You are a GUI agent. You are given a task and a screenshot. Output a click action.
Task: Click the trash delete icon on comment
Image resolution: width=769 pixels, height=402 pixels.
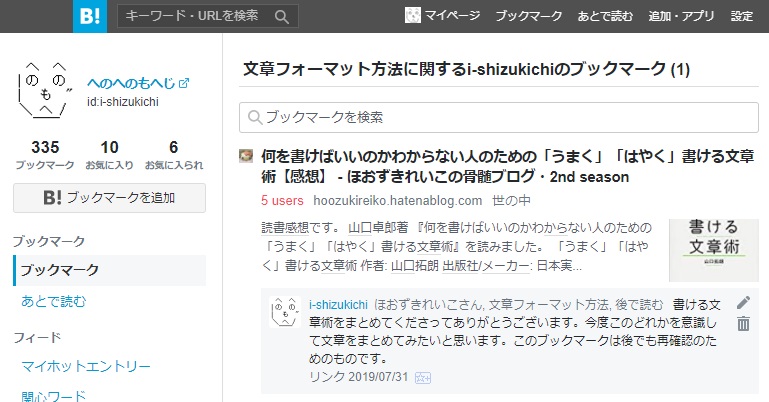(x=743, y=324)
